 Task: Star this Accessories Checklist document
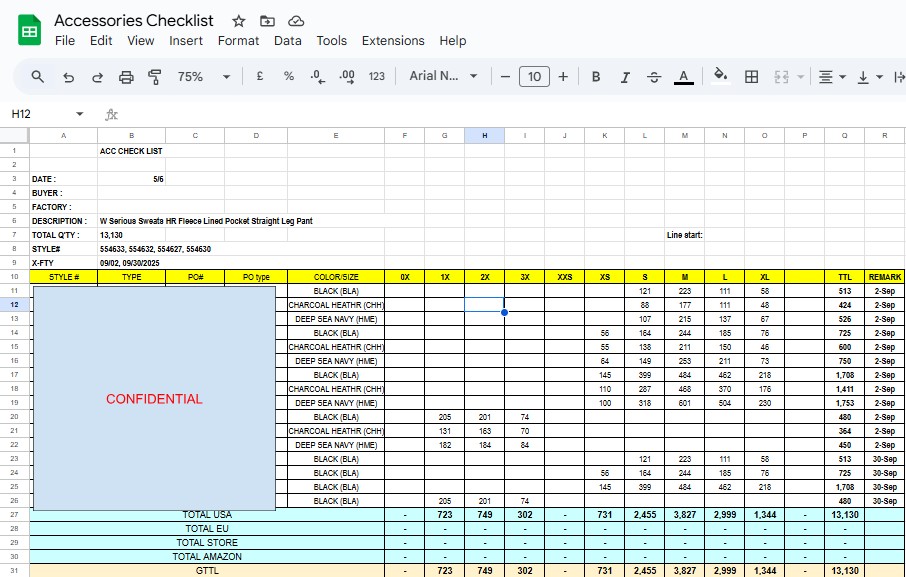238,21
